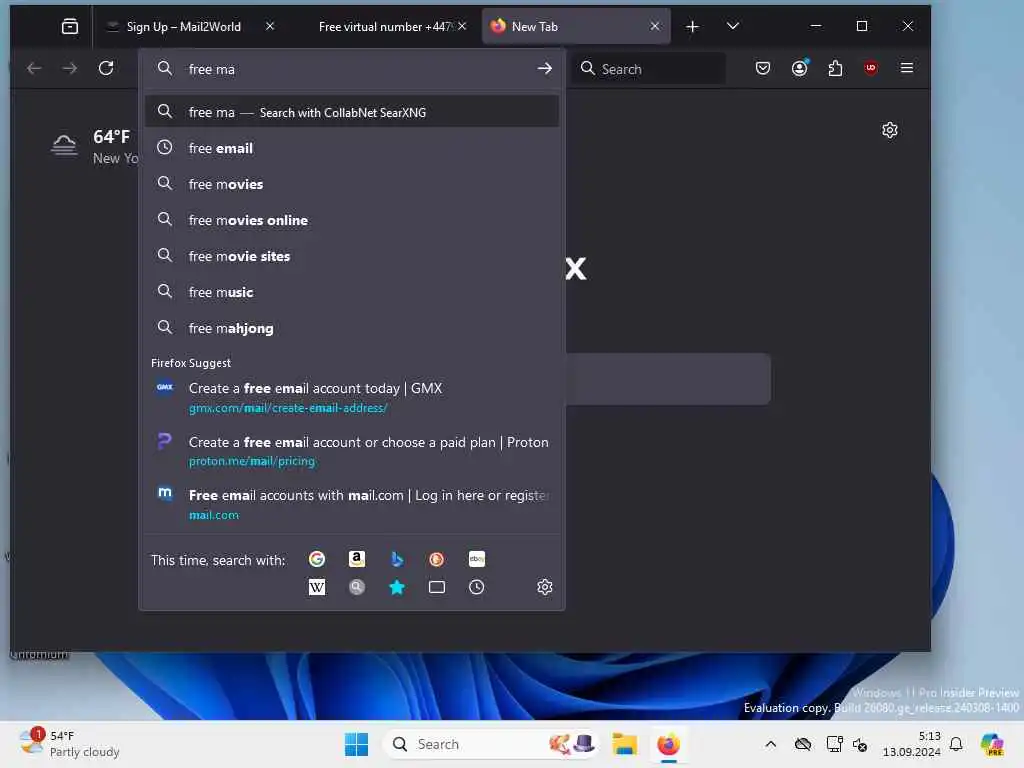Viewport: 1024px width, 768px height.
Task: Search this time with Amazon
Action: 357,559
